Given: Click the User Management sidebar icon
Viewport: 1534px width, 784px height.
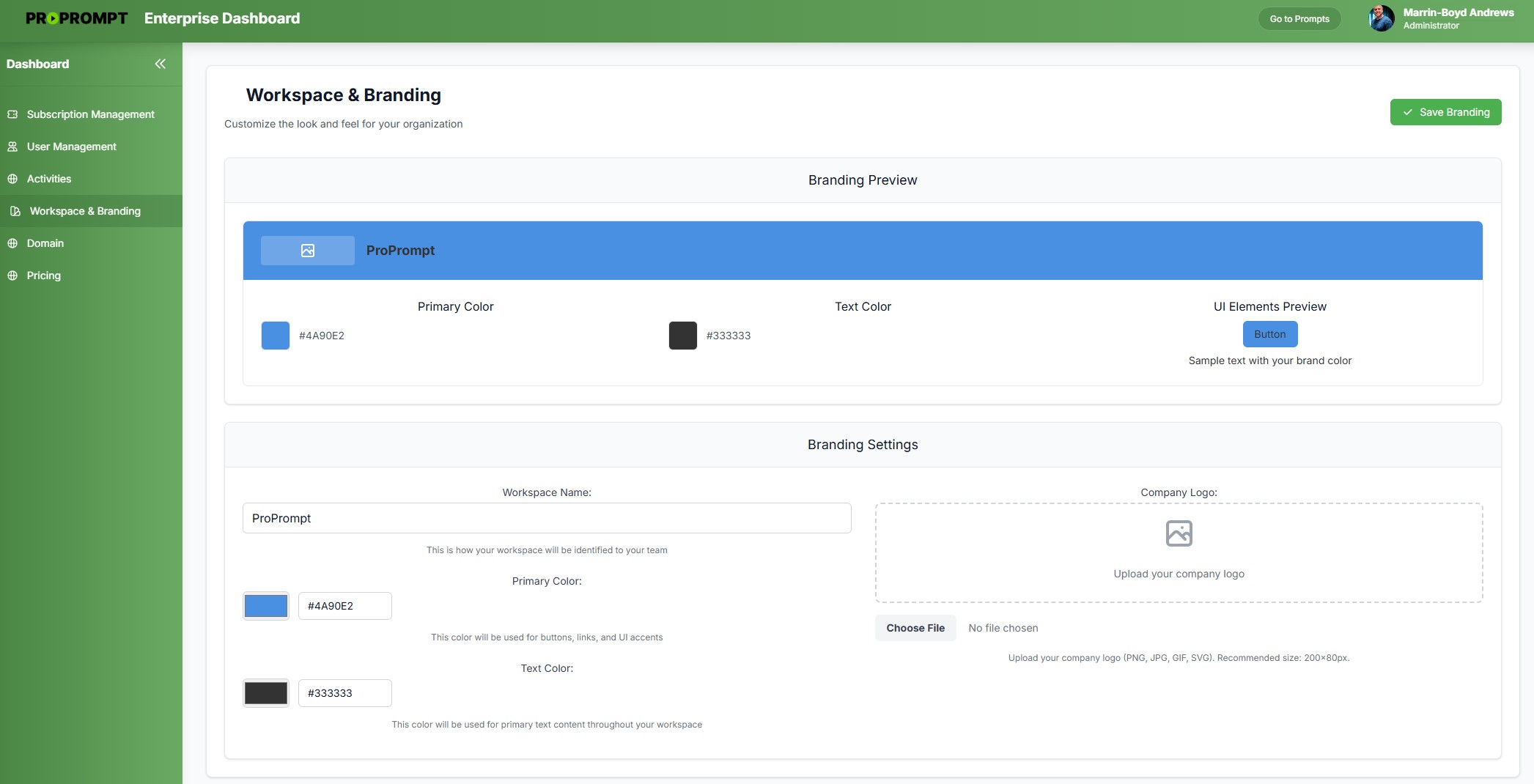Looking at the screenshot, I should click(12, 147).
